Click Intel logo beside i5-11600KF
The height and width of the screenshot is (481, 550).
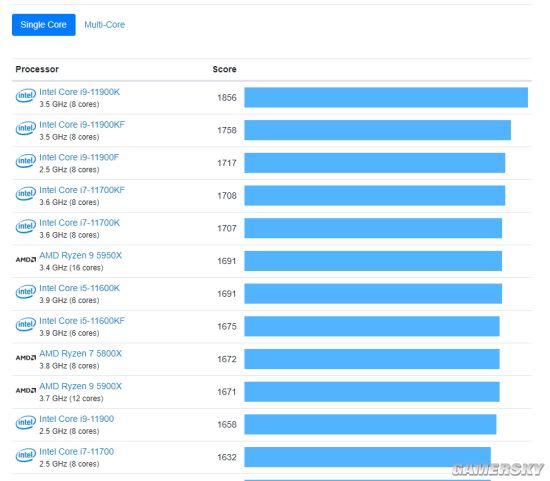point(26,324)
